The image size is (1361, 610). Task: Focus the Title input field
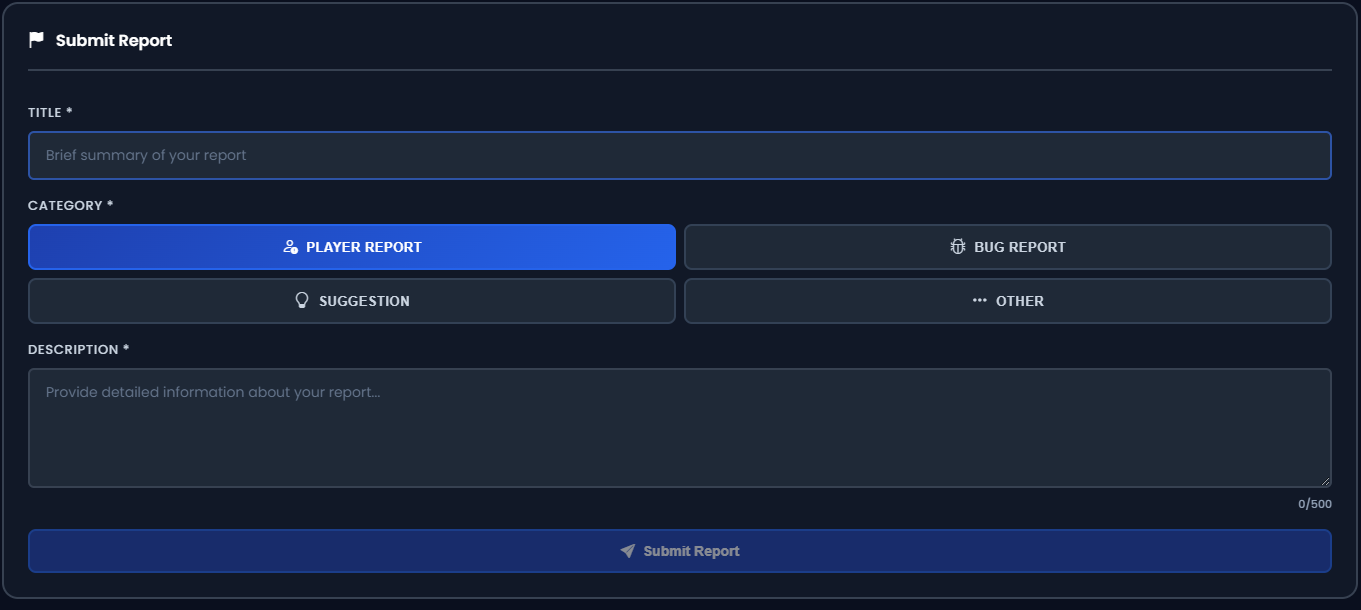679,156
